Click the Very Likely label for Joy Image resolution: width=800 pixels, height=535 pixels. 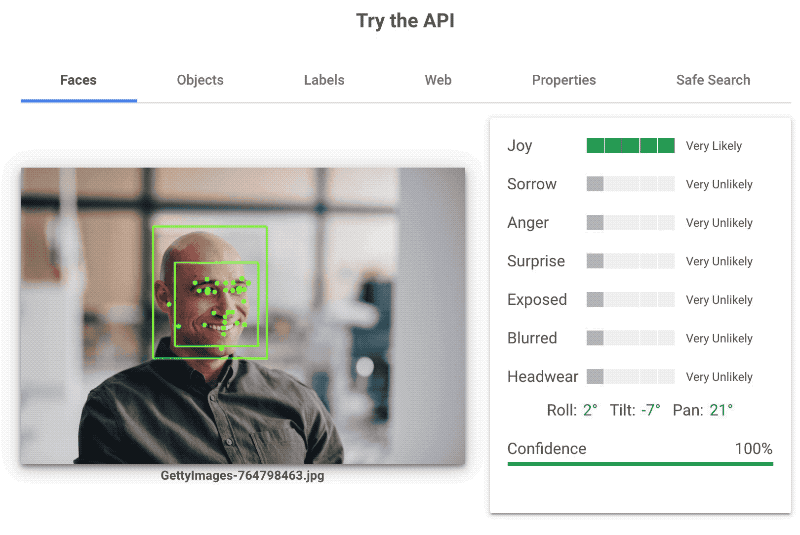click(x=714, y=146)
